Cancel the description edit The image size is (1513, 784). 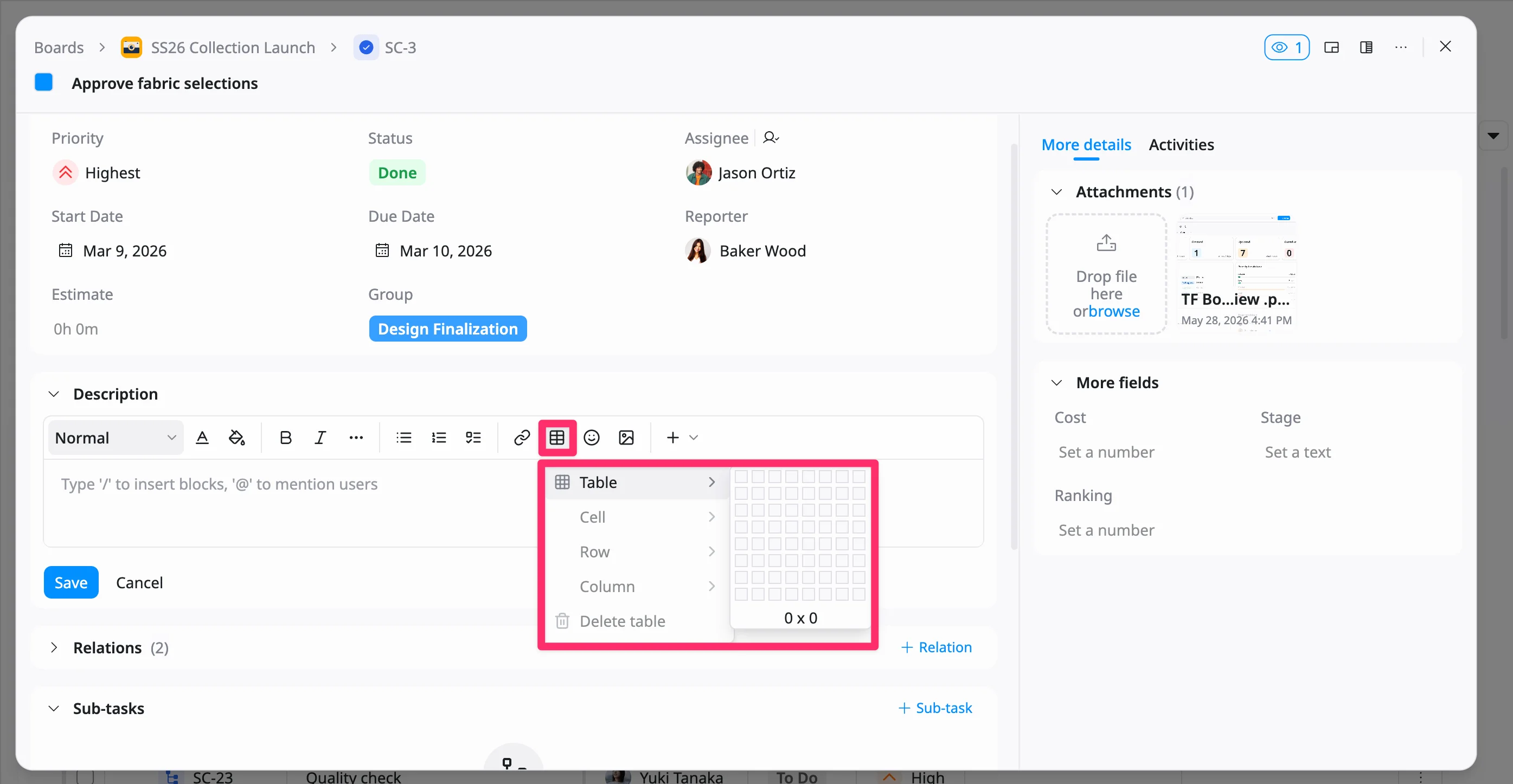(139, 582)
